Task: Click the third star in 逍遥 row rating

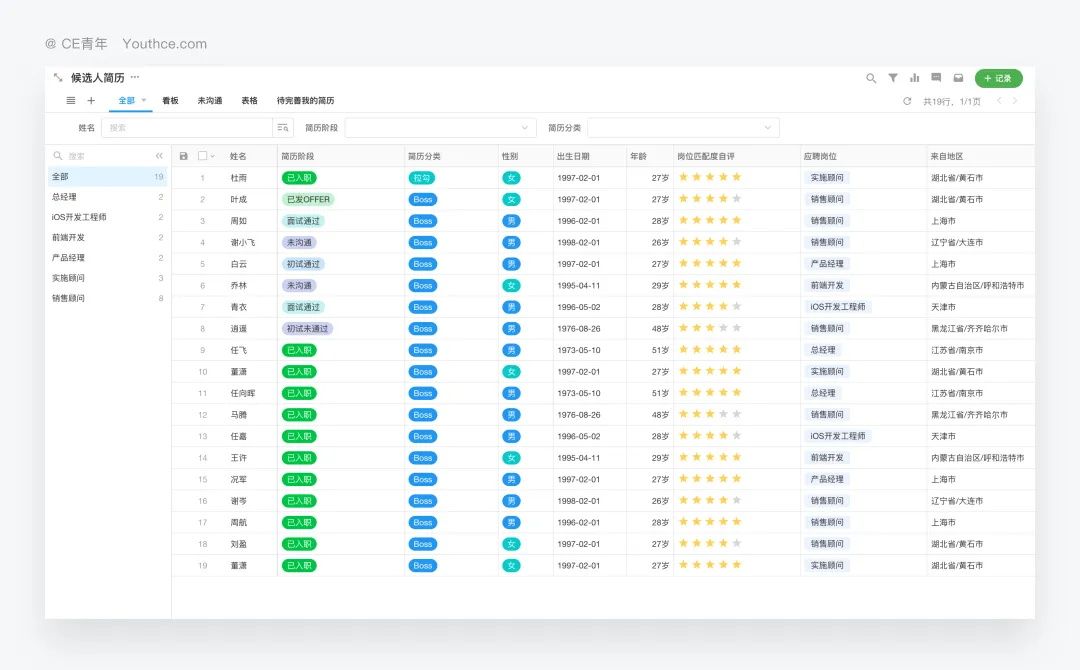Action: coord(709,328)
